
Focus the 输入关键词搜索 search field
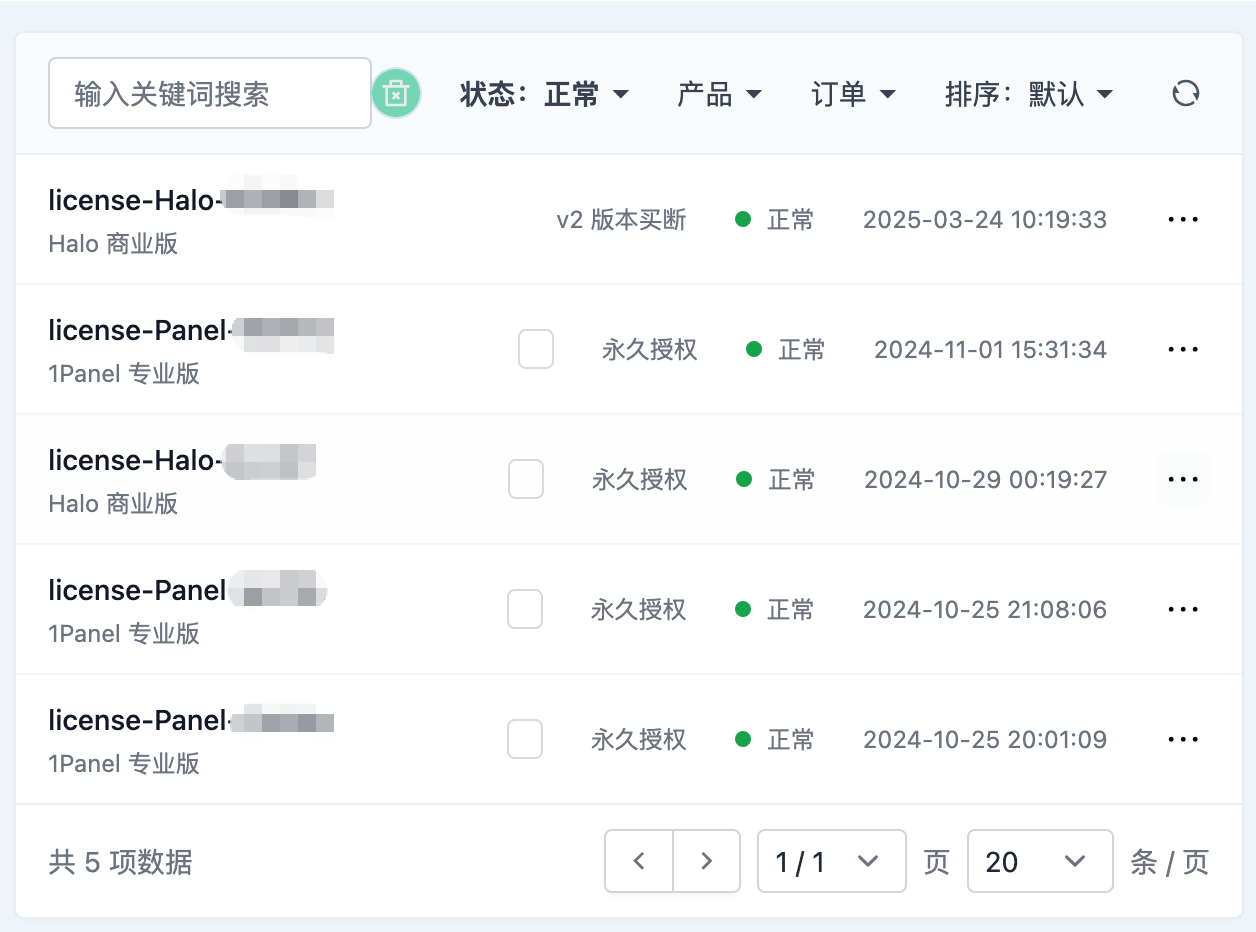[x=210, y=94]
